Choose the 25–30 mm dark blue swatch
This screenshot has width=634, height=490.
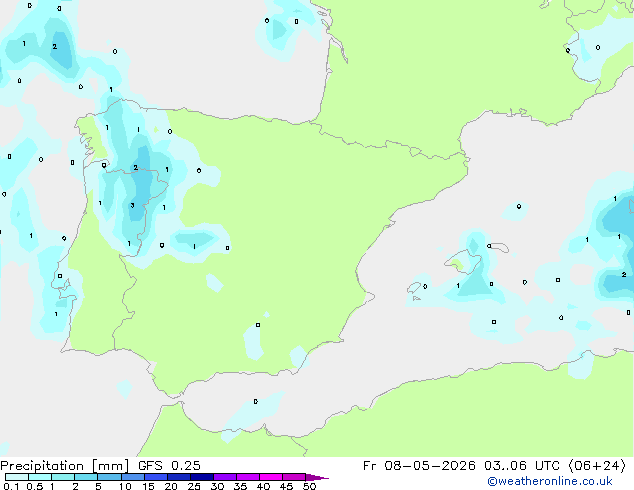click(x=201, y=477)
